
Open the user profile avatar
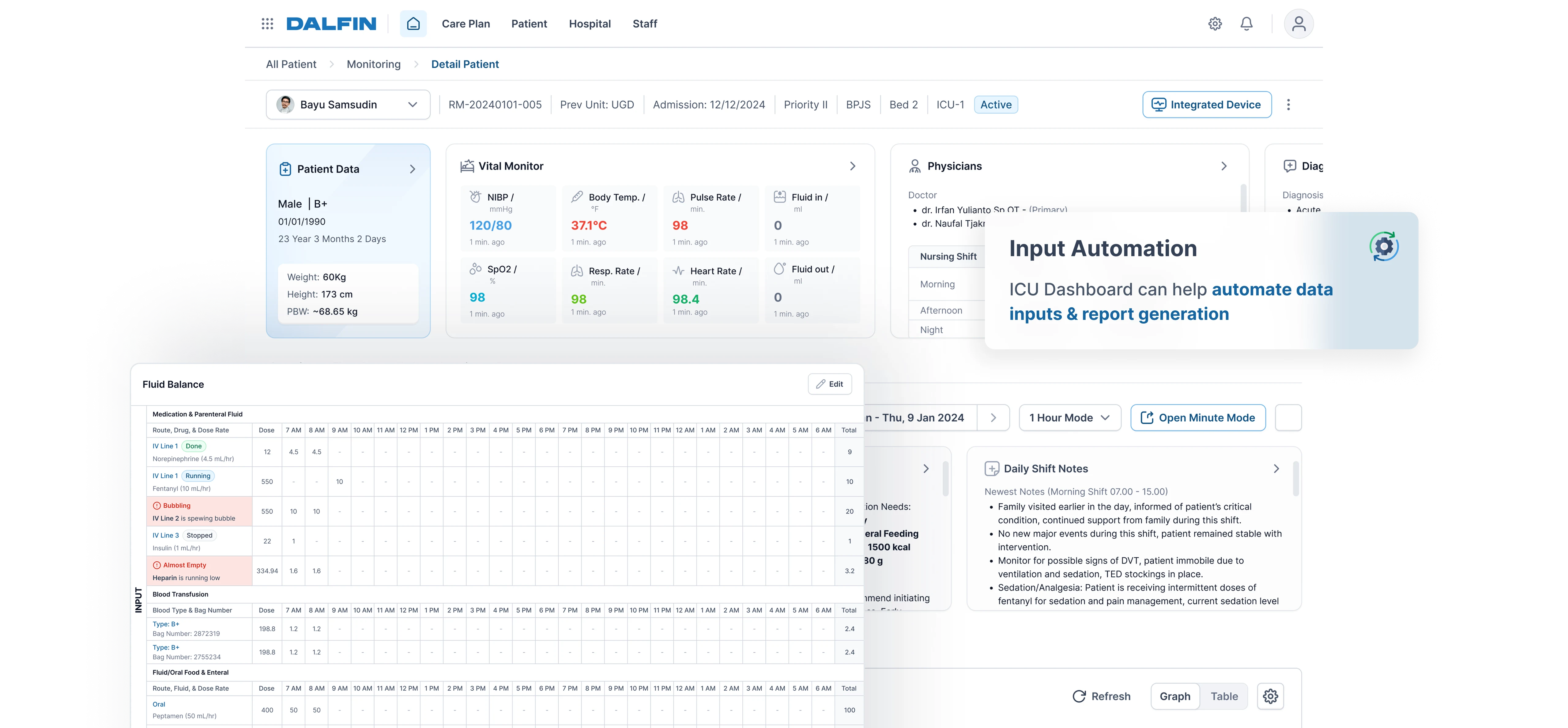(x=1298, y=24)
